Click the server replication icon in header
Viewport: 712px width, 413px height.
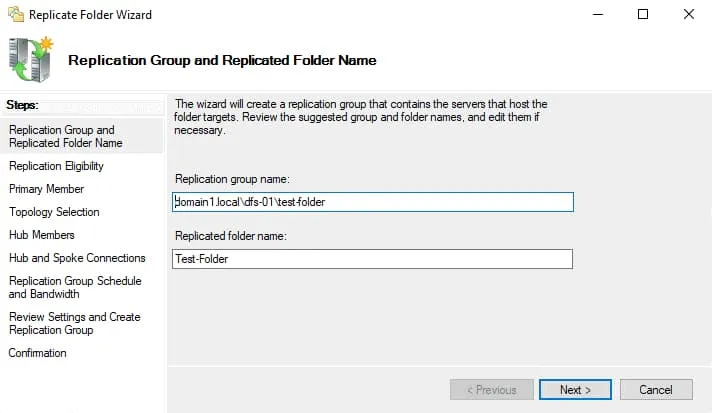point(31,59)
